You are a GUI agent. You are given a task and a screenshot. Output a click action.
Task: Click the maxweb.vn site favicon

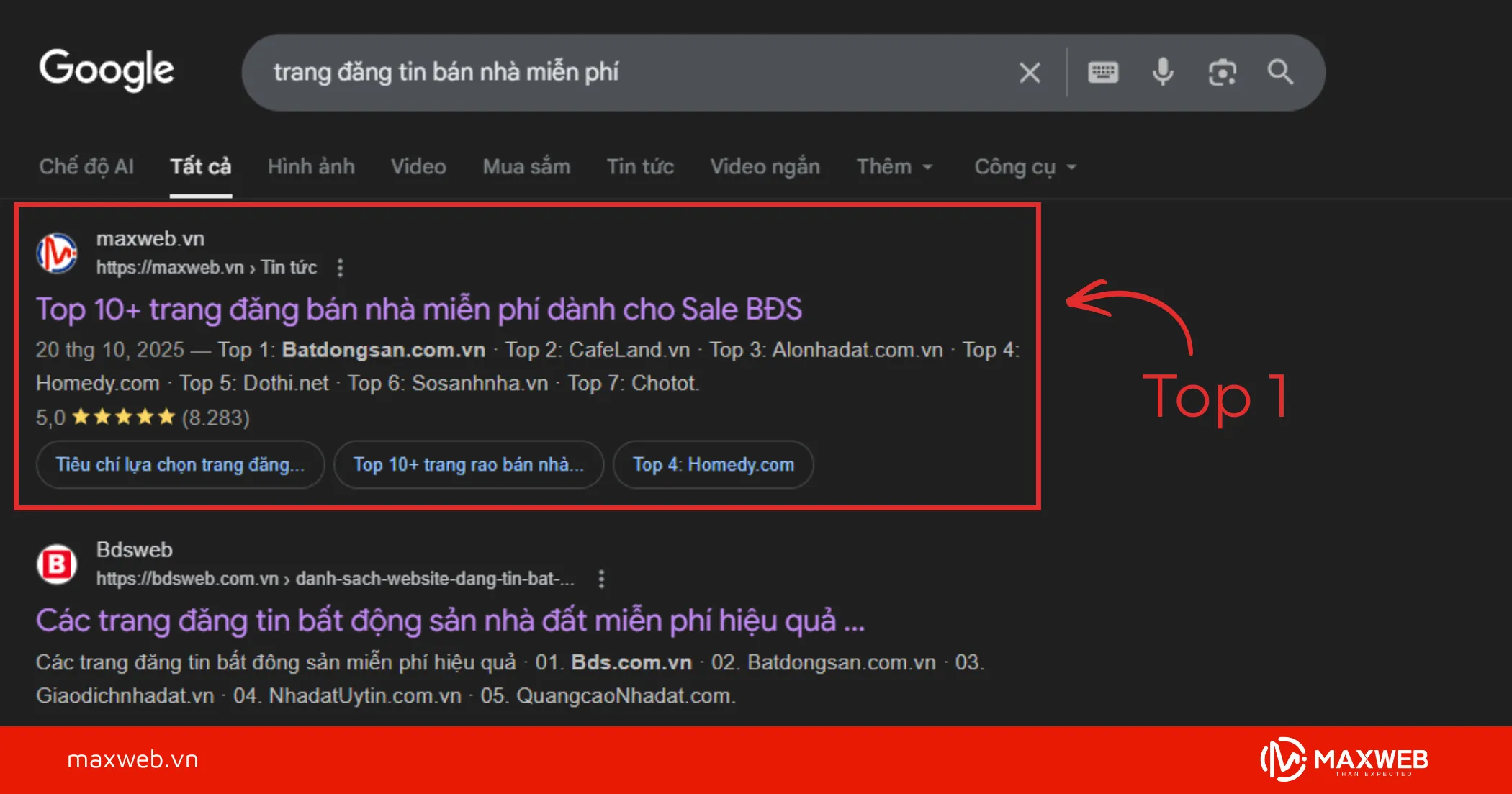pos(58,253)
